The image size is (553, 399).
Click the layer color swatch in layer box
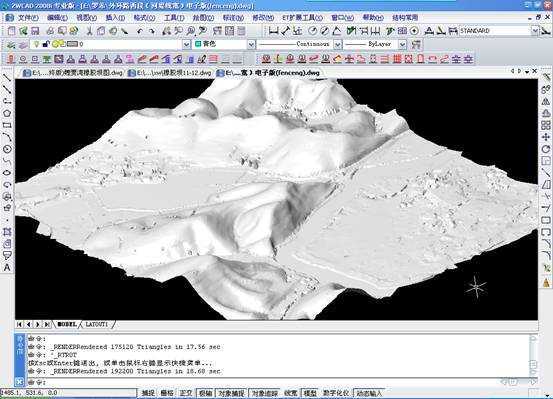72,44
